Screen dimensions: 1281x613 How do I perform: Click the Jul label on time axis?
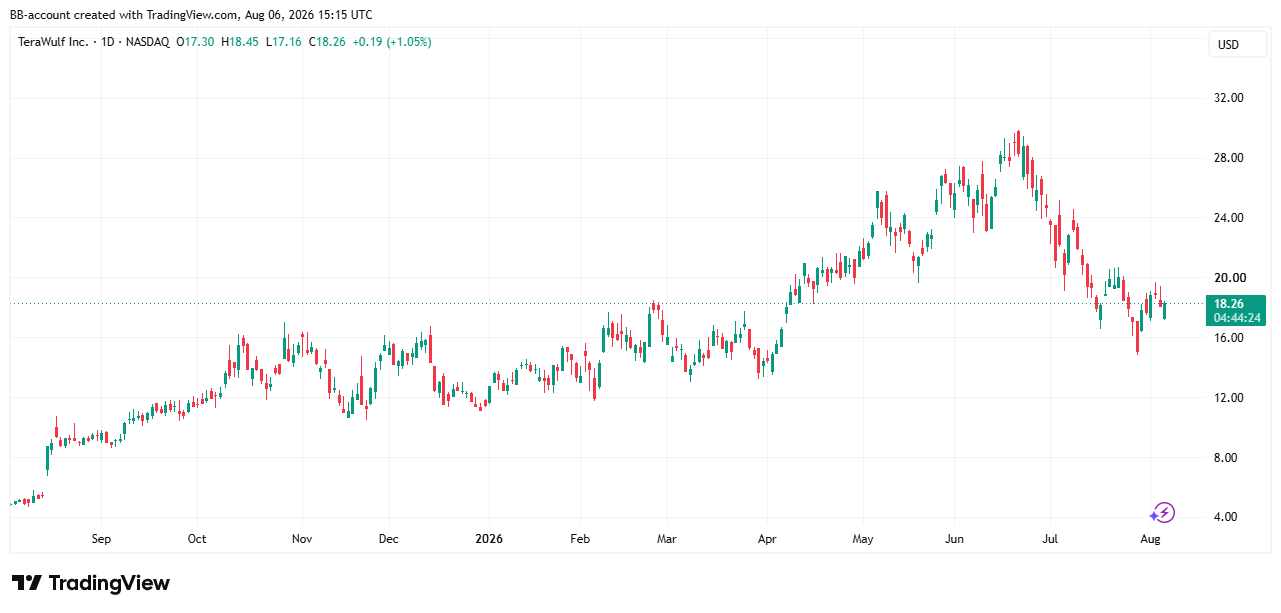(x=1051, y=539)
